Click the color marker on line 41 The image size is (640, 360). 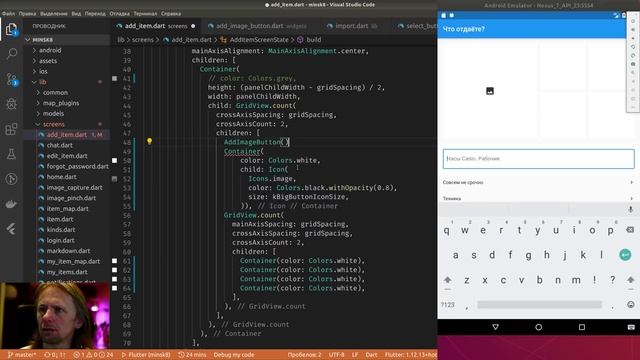coord(115,78)
